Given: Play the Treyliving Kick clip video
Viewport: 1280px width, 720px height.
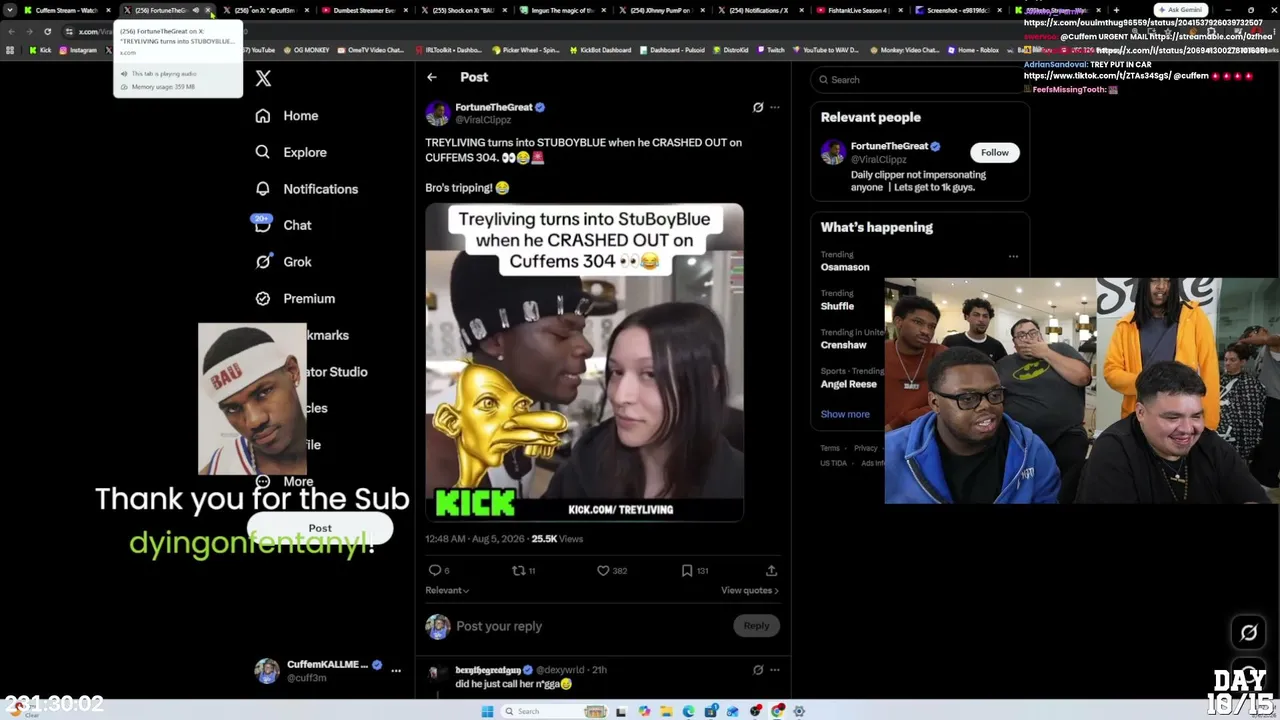Looking at the screenshot, I should 584,363.
